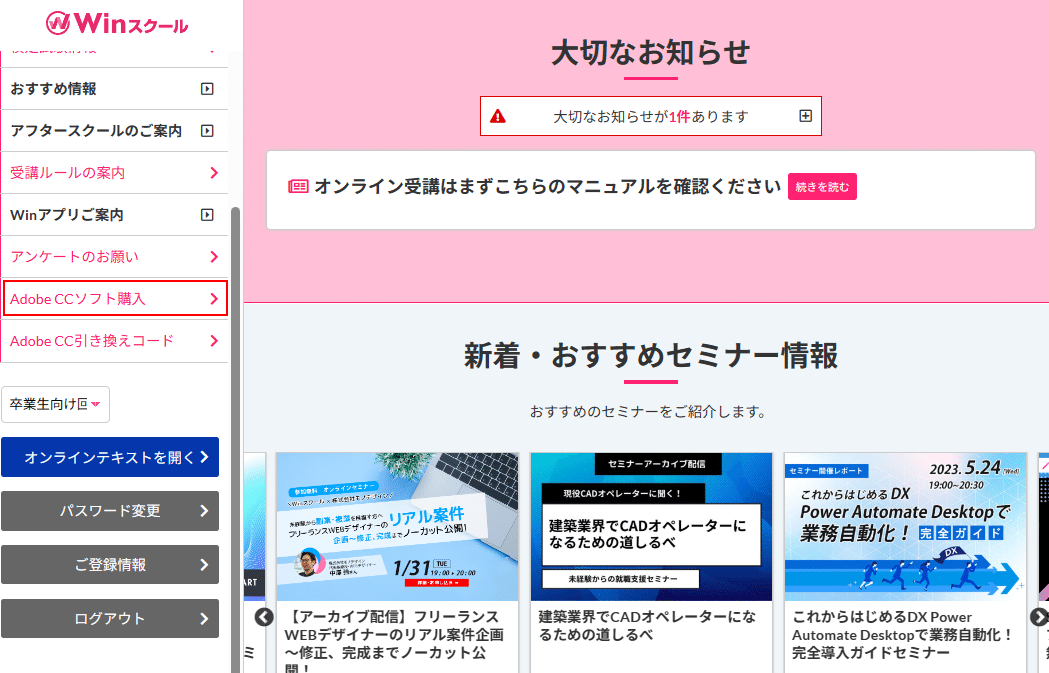Open the 卒業生向け dropdown
This screenshot has width=1049, height=673.
[97, 404]
